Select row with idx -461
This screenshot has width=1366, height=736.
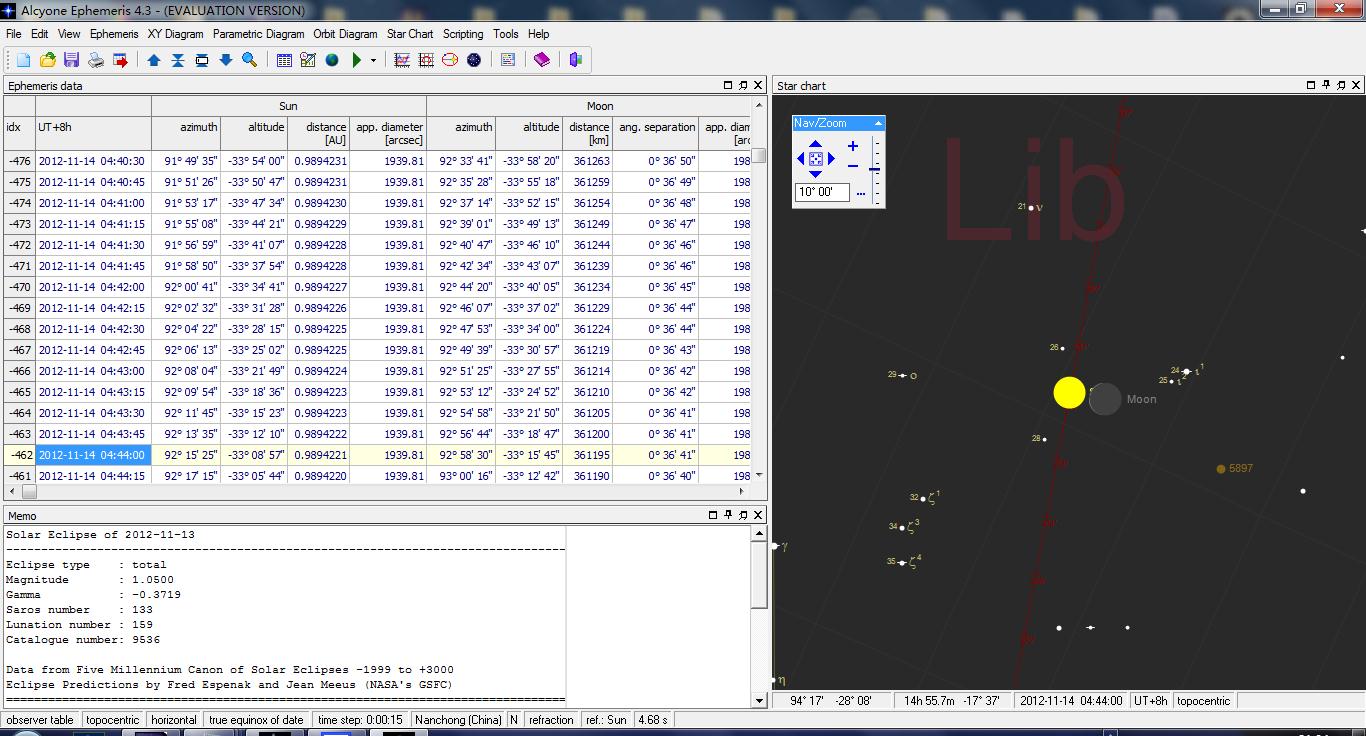coord(378,476)
